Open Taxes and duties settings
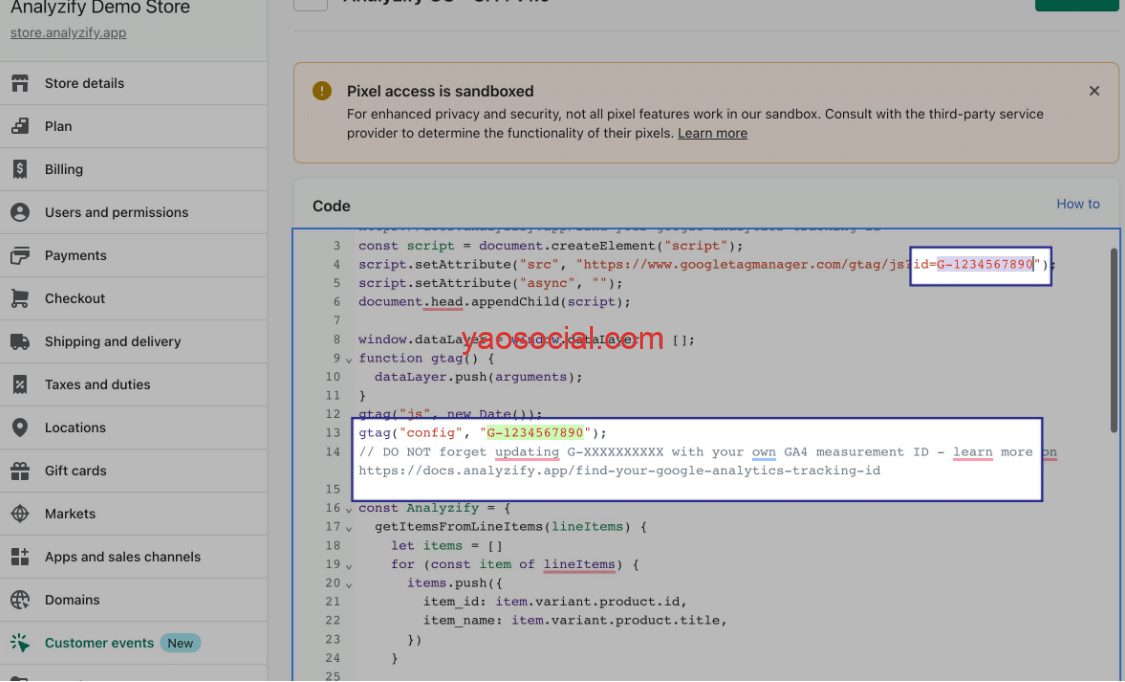The width and height of the screenshot is (1125, 682). [x=97, y=384]
